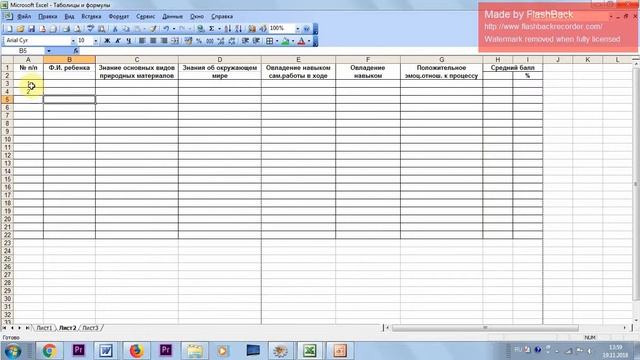
Task: Apply percent style to the cell
Action: coord(199,41)
